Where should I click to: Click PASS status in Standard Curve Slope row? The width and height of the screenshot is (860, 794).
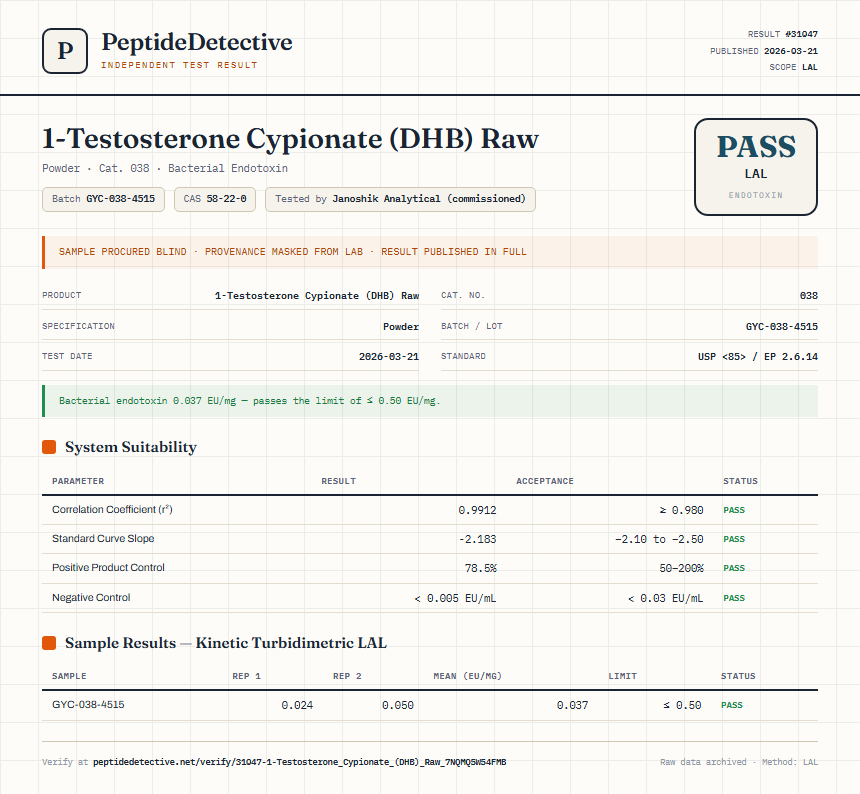click(734, 539)
